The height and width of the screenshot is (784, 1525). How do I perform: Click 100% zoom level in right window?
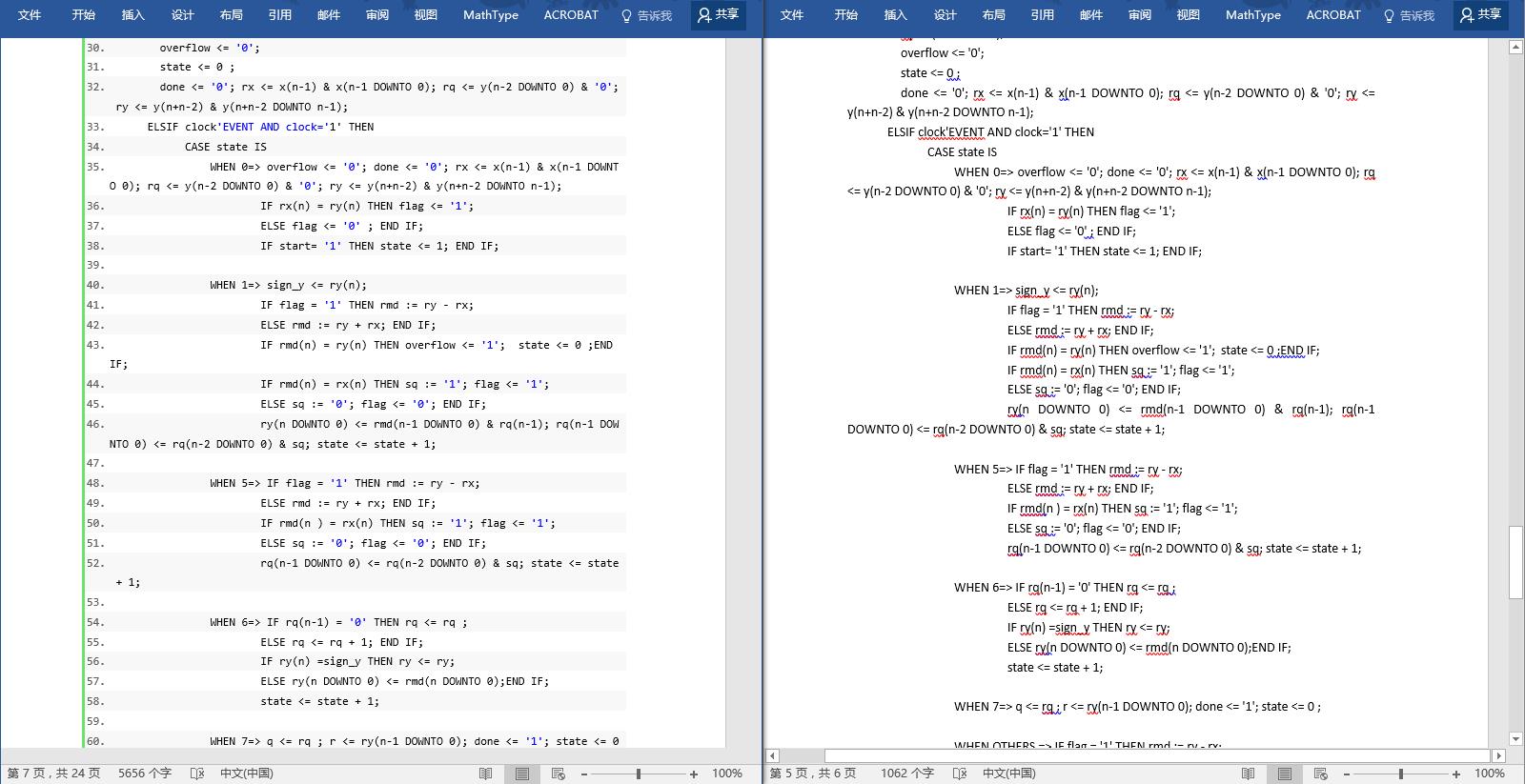[1490, 774]
